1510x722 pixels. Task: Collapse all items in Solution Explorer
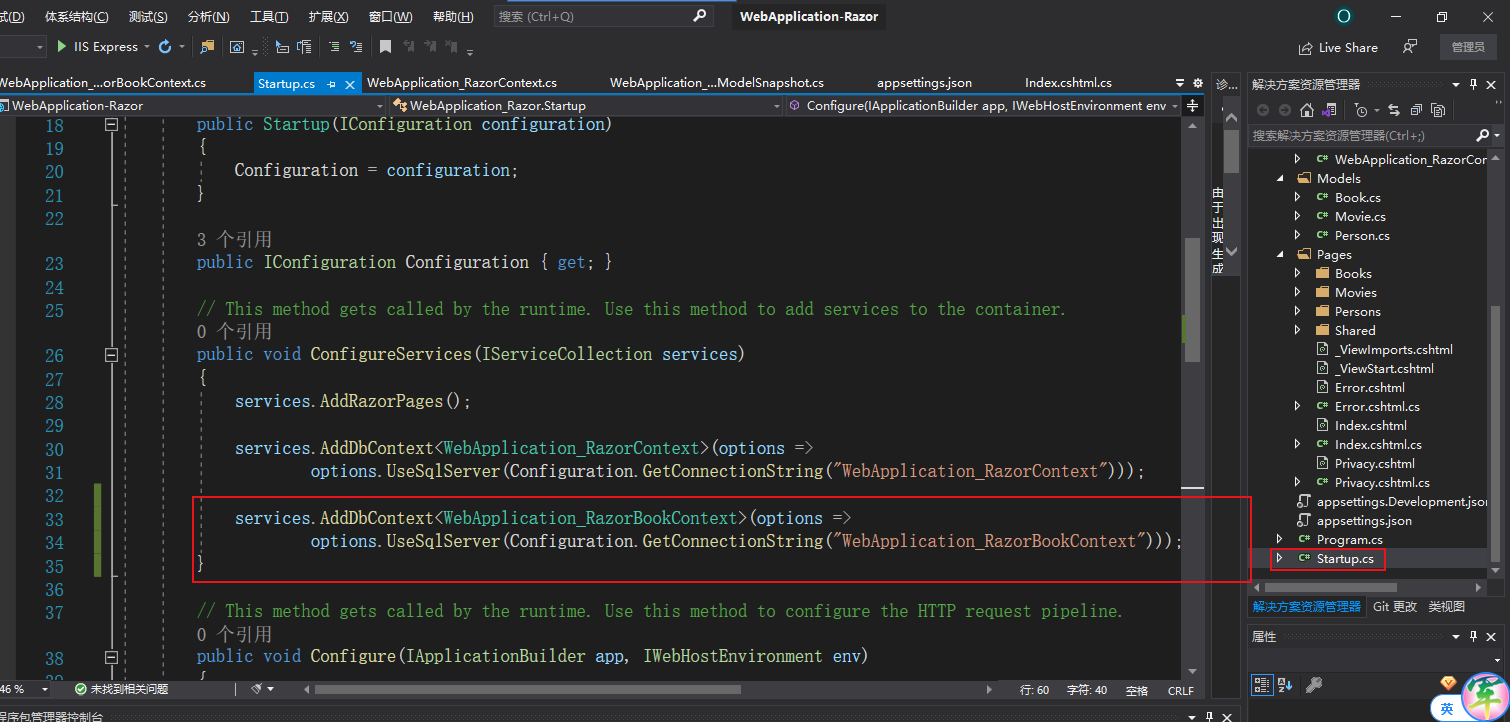pos(1416,110)
